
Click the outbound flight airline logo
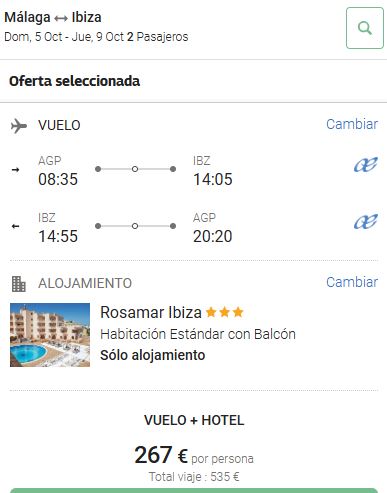coord(366,165)
